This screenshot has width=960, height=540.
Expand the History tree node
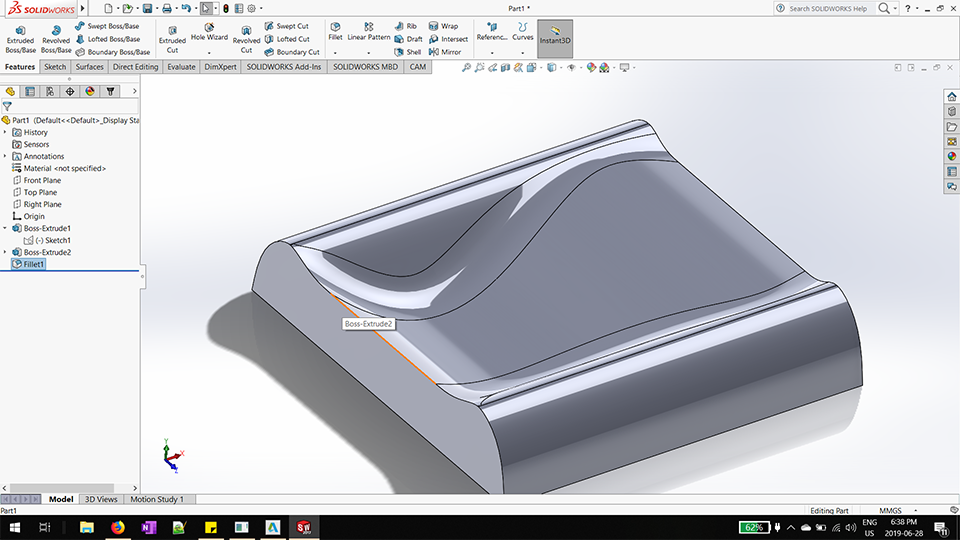click(5, 132)
